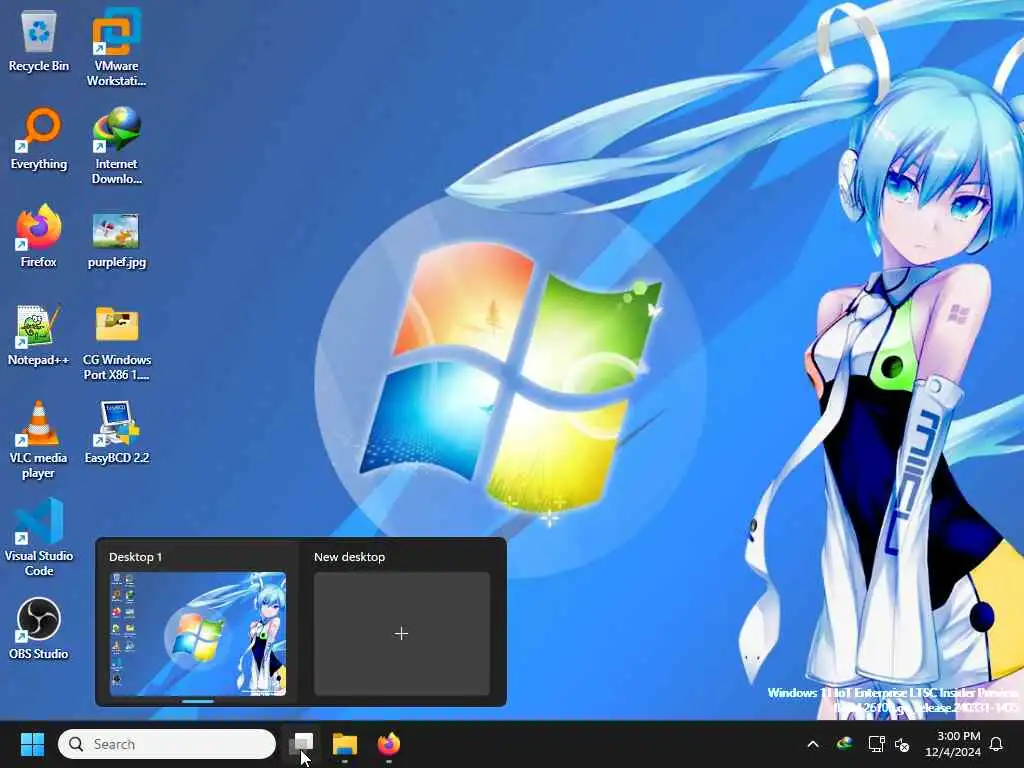Select the Visual Studio Code shortcut
This screenshot has height=768, width=1024.
(x=39, y=537)
